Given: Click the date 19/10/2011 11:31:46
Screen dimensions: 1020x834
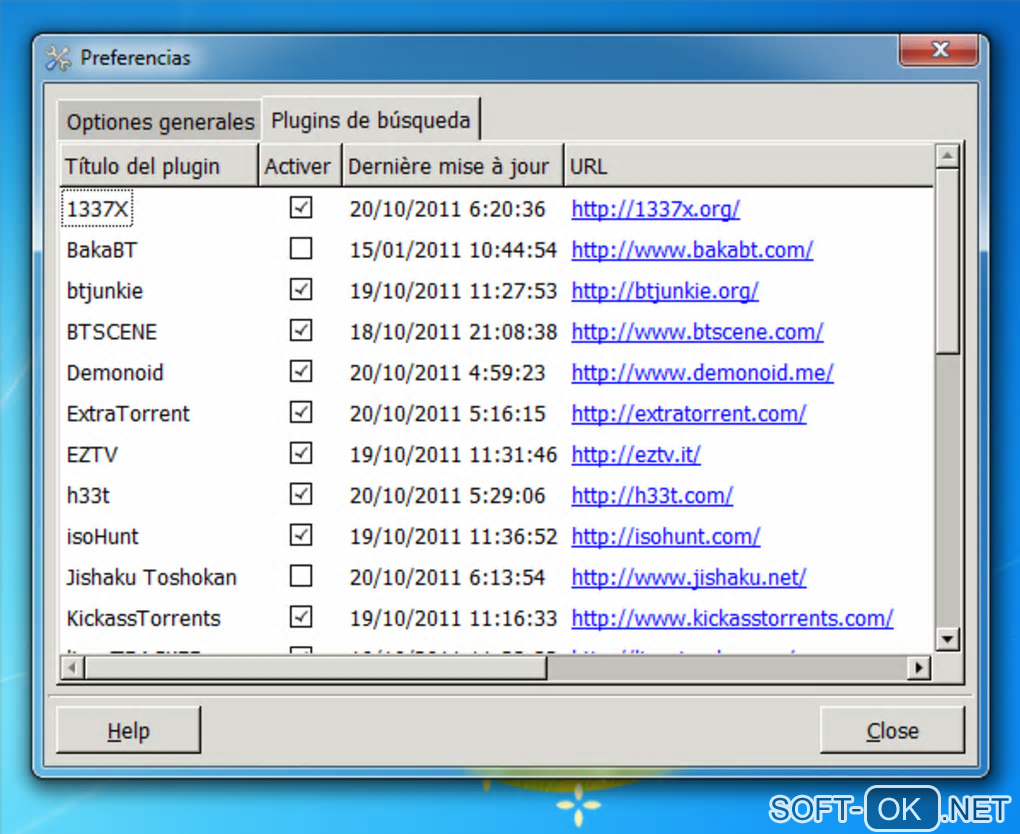Looking at the screenshot, I should pyautogui.click(x=453, y=455).
